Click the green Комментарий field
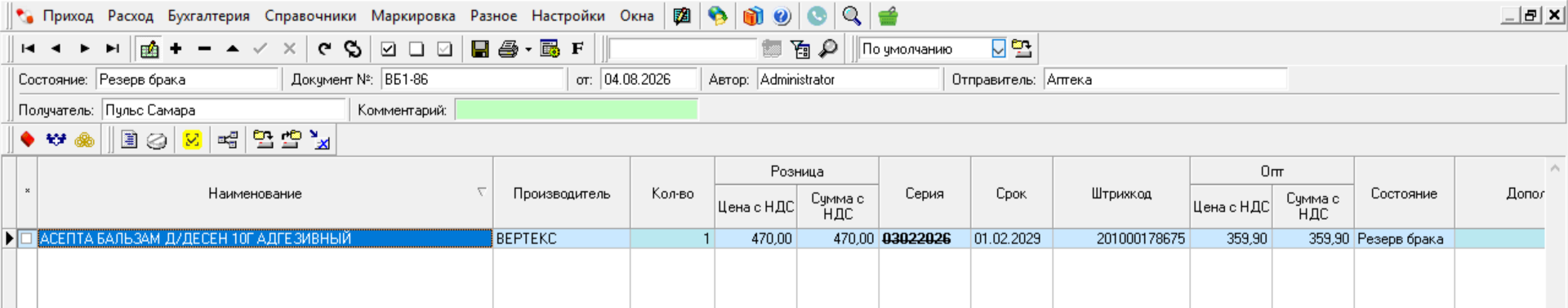 577,109
